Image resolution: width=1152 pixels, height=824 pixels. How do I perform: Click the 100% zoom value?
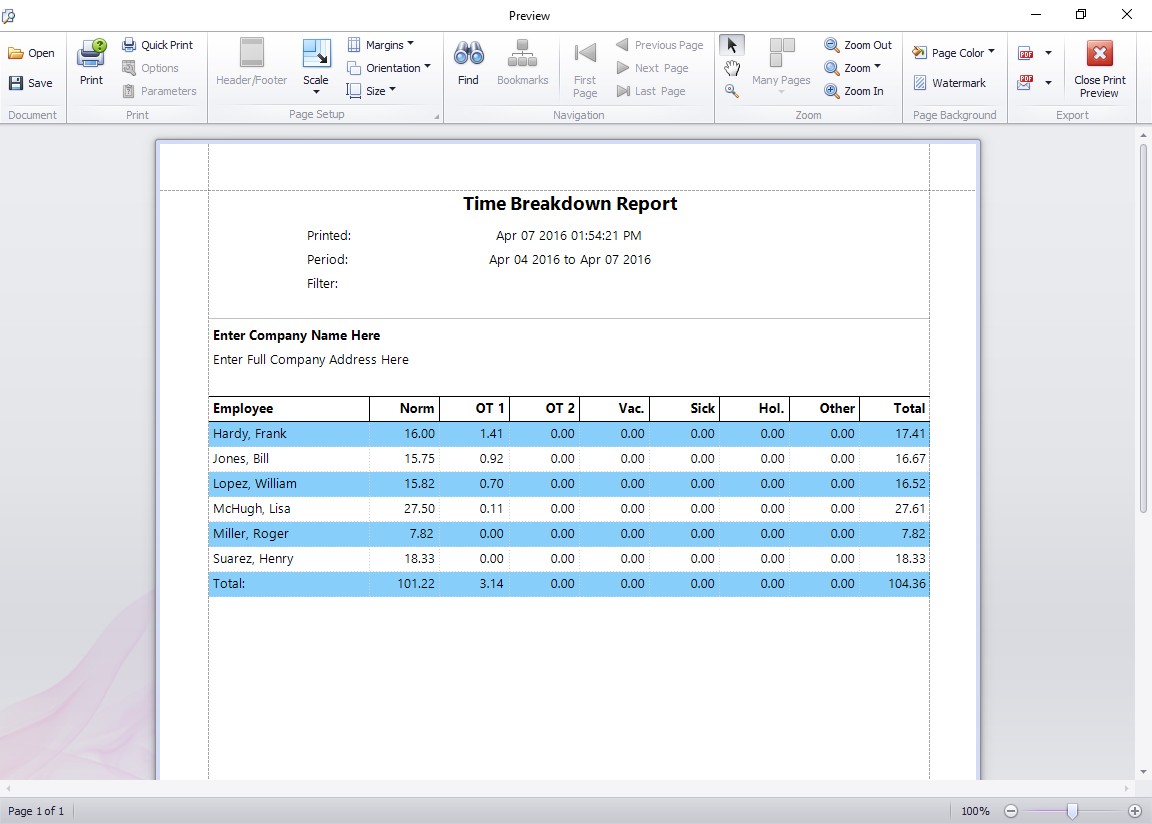[975, 811]
